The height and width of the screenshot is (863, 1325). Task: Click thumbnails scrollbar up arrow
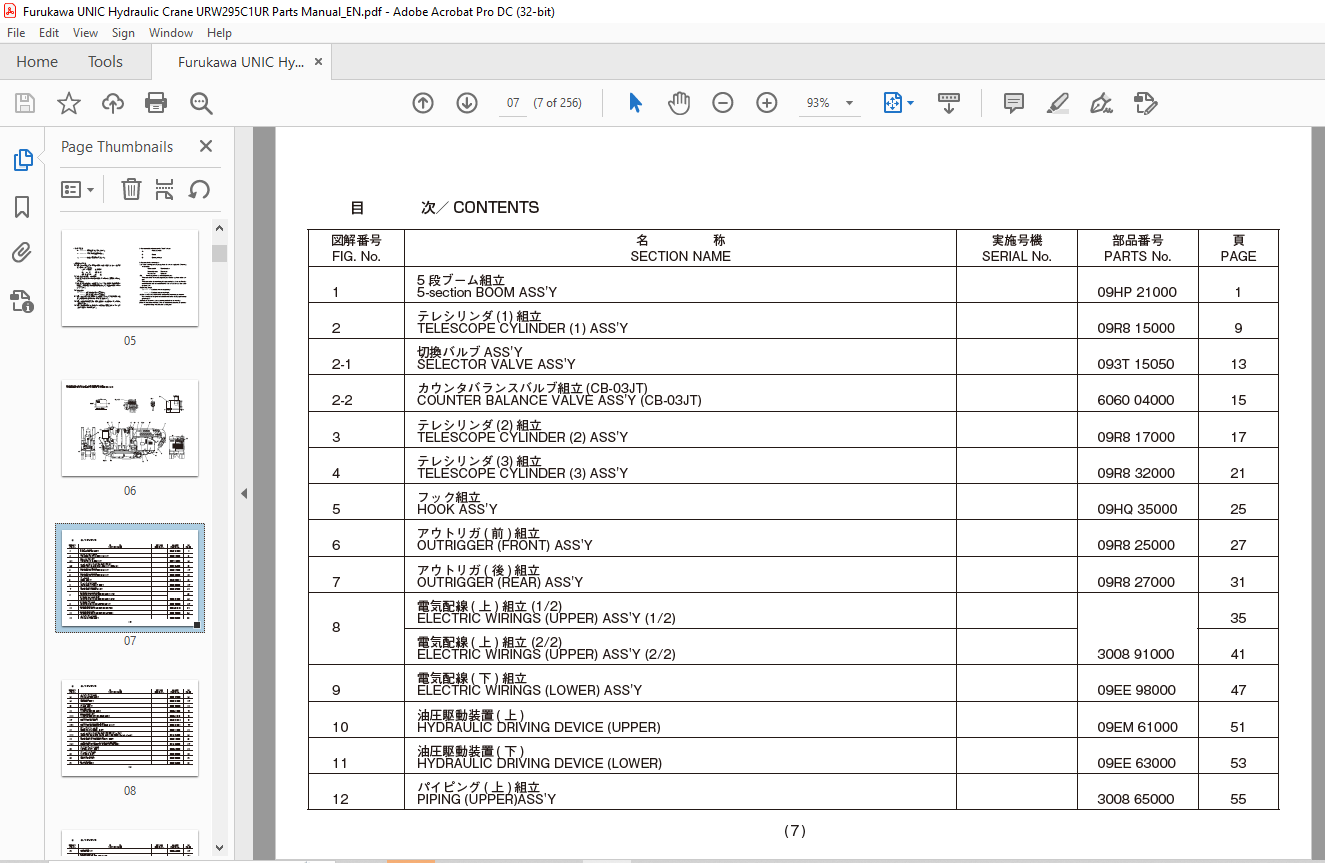pos(219,229)
